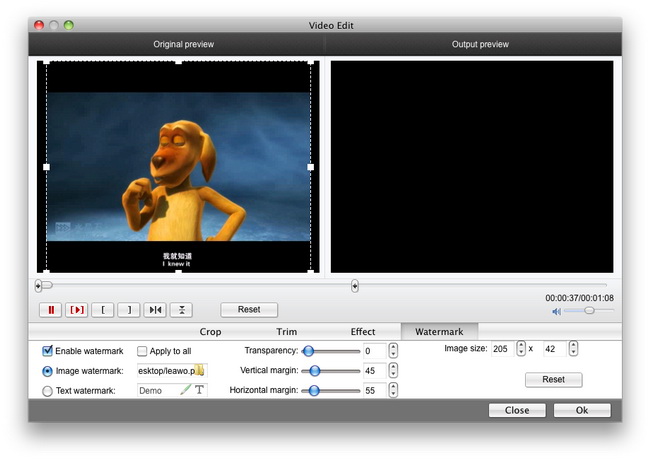Screen dimensions: 650x461
Task: Select the Image watermark radio button
Action: pos(47,371)
